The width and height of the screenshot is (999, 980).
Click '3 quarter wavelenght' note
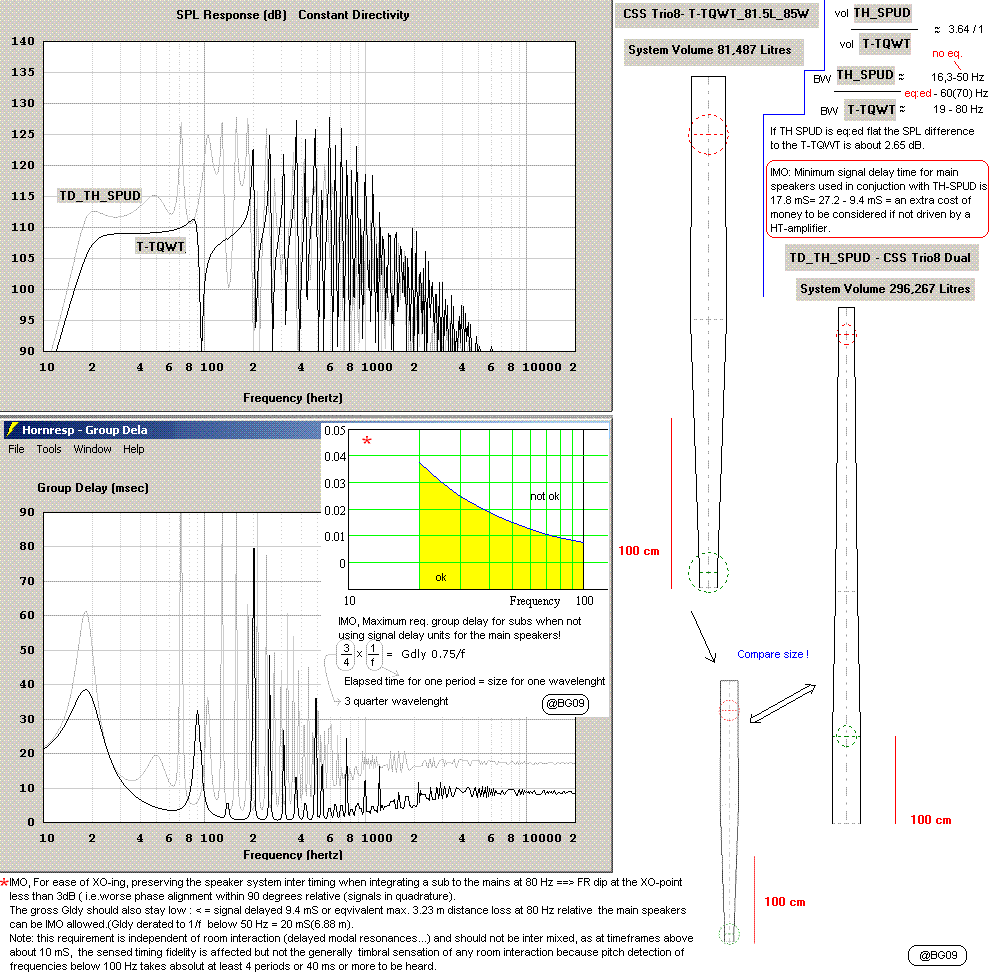(x=396, y=702)
